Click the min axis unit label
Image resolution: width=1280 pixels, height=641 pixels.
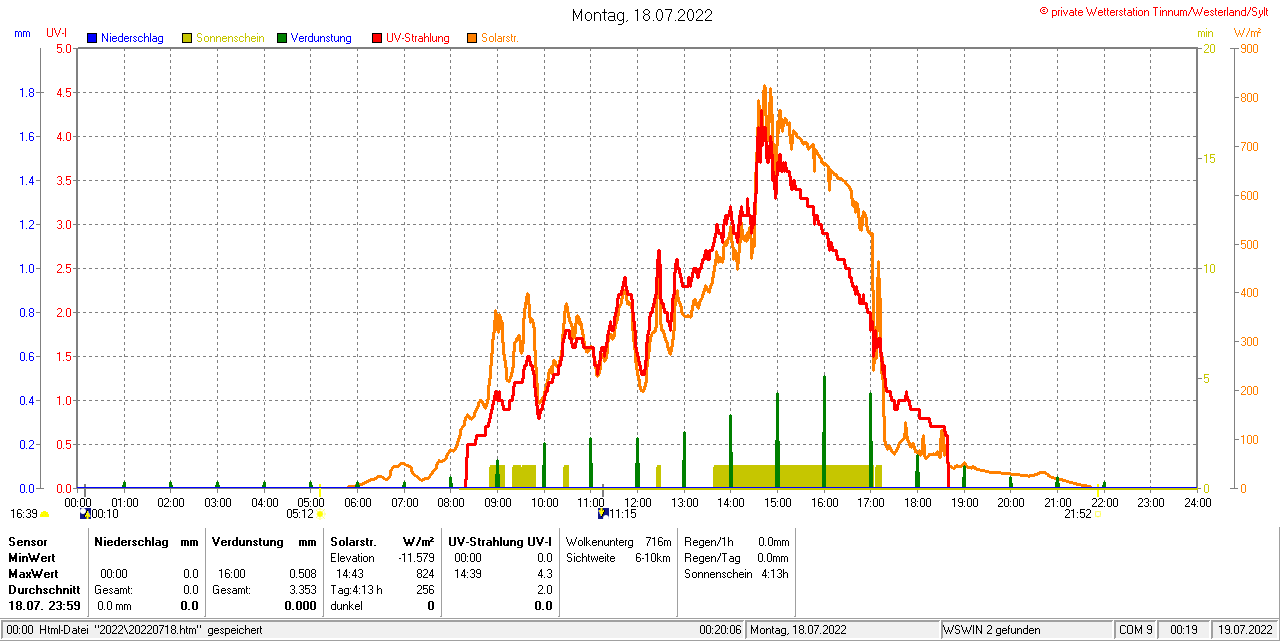[x=1205, y=33]
